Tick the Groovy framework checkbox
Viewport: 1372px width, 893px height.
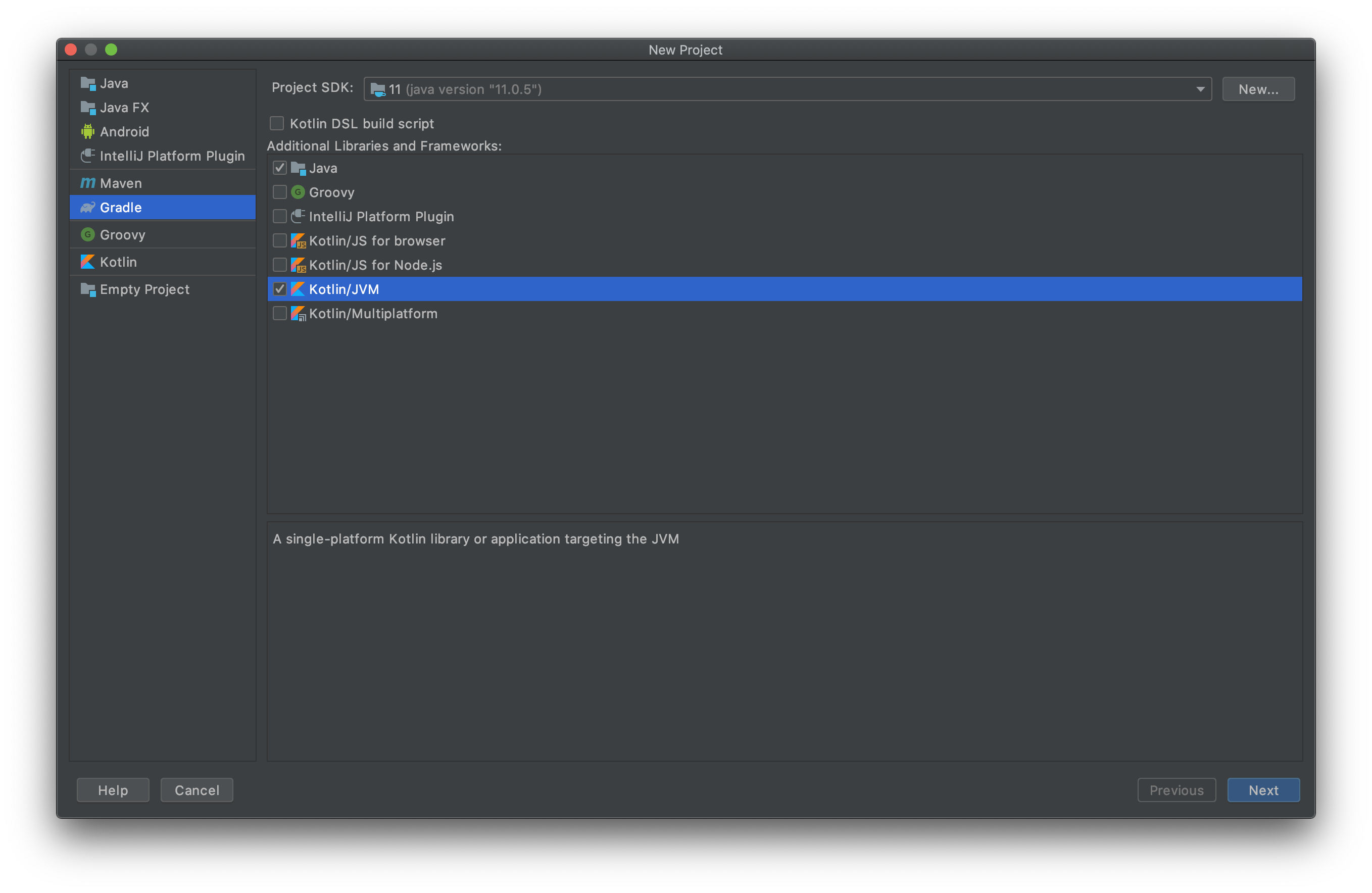[279, 192]
